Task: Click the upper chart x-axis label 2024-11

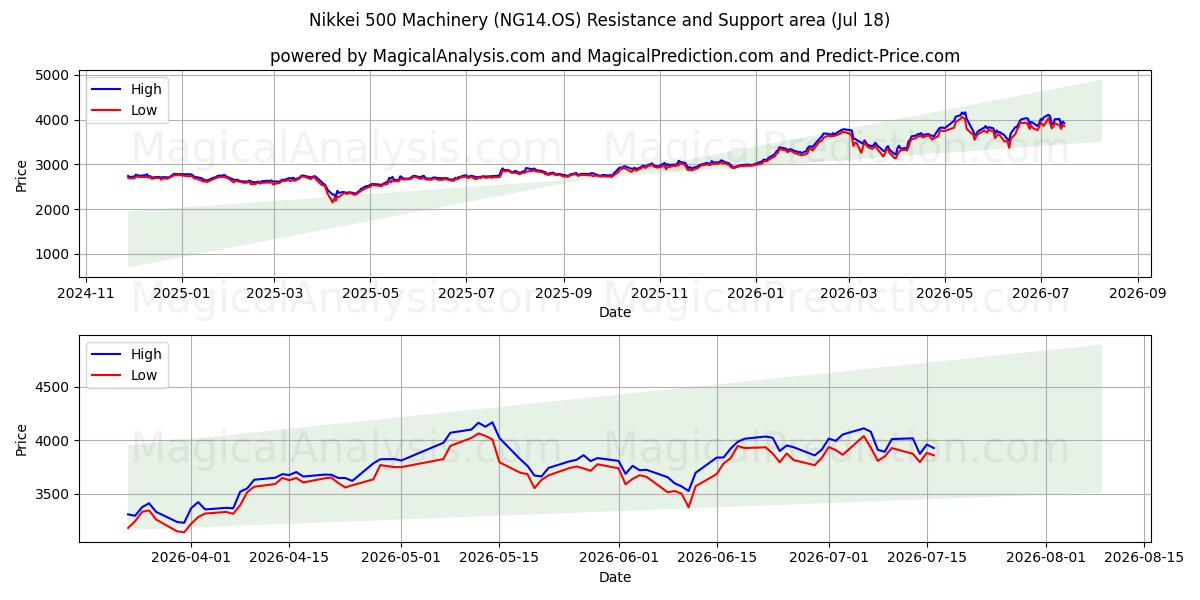Action: (x=85, y=293)
